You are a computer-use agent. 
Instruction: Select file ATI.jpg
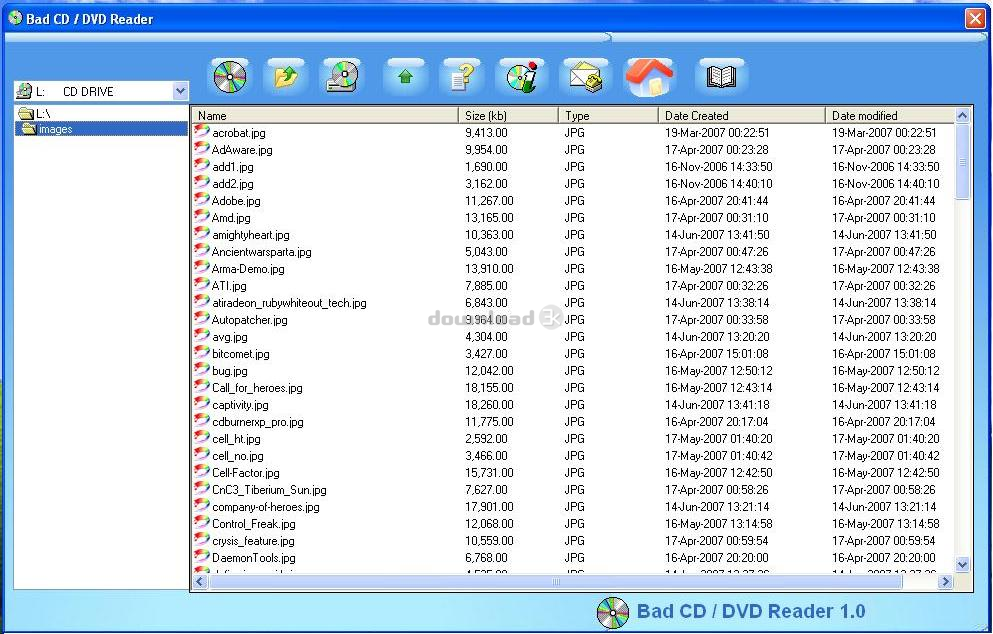click(x=229, y=286)
